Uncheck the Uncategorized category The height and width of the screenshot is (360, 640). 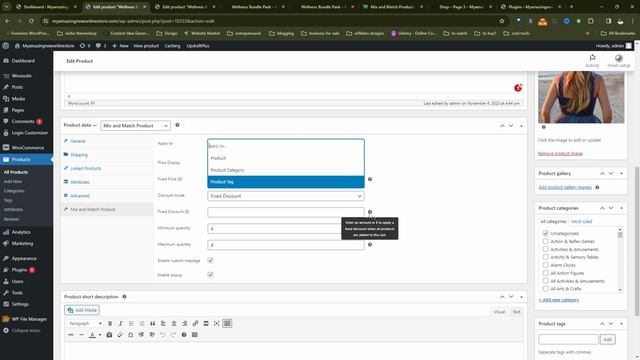tap(546, 233)
